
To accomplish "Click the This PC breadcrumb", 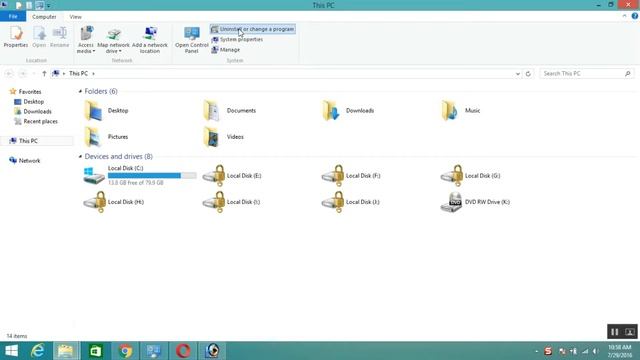I will point(78,73).
